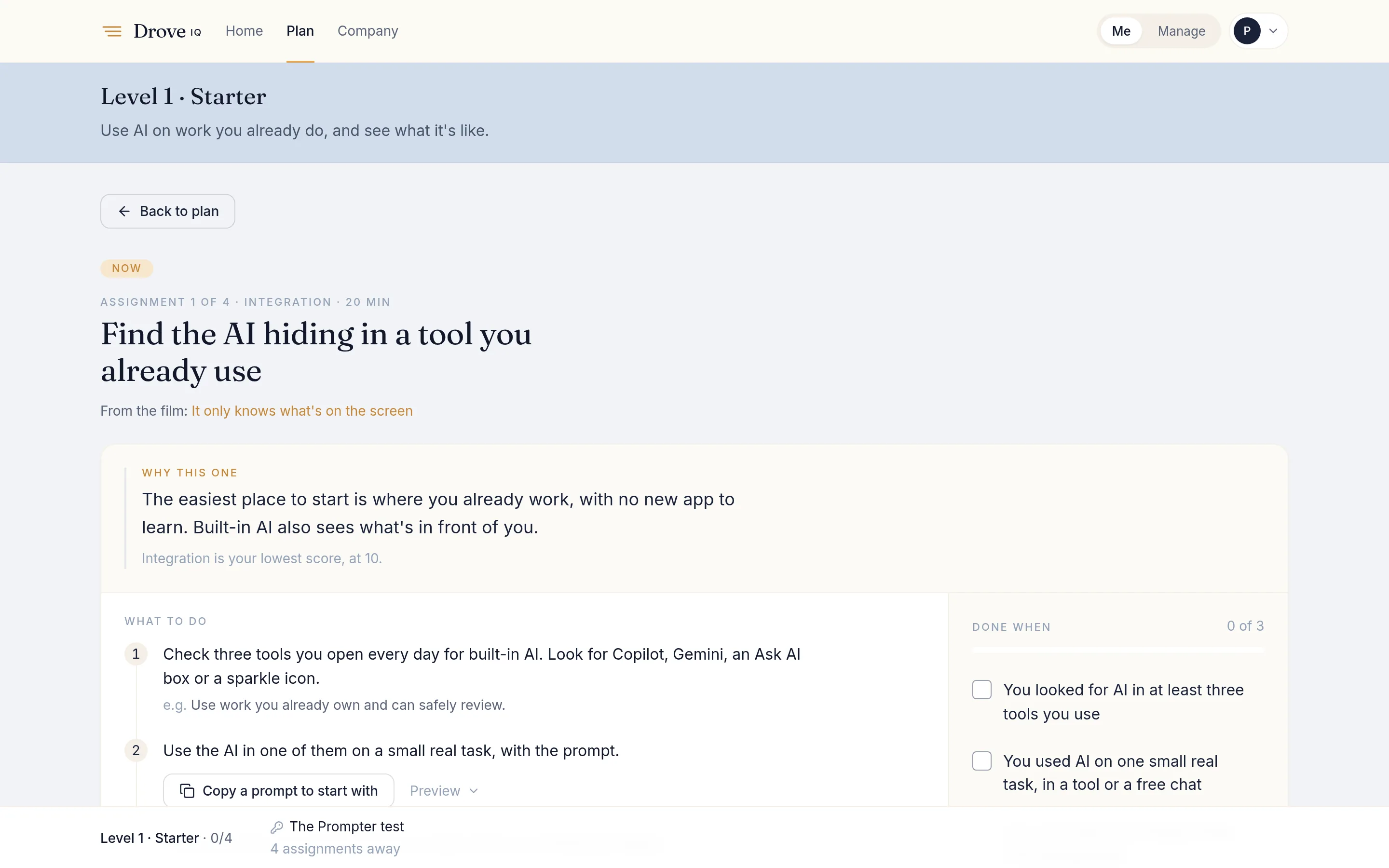This screenshot has height=868, width=1389.
Task: Click the Done When progress bar
Action: point(1117,650)
